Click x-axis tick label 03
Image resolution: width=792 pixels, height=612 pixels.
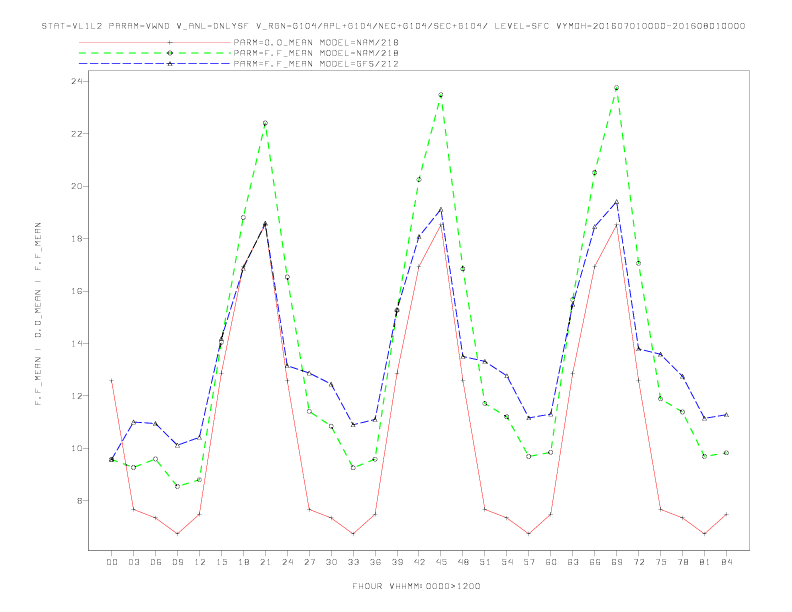point(133,562)
